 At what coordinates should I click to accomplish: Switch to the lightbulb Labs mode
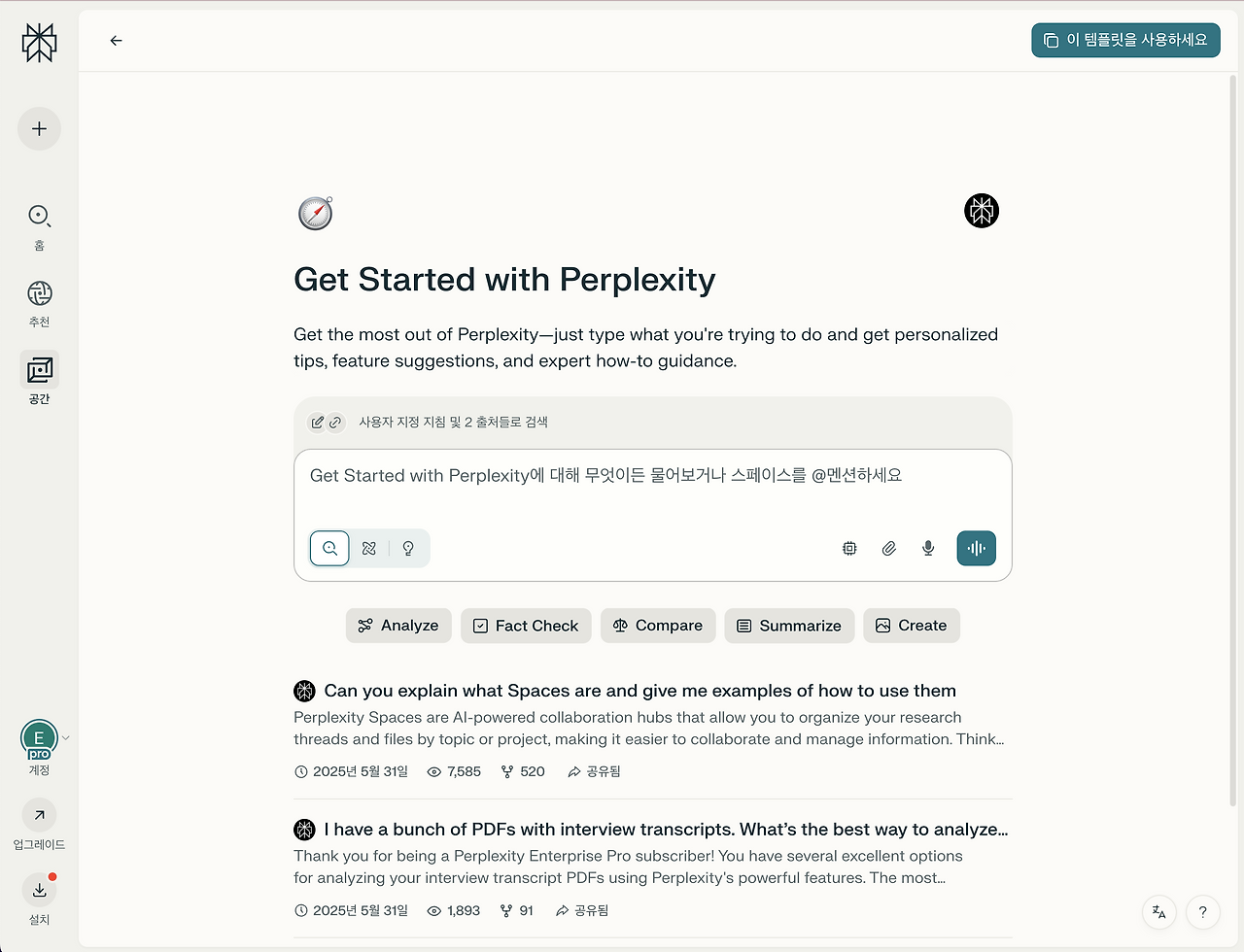(408, 548)
